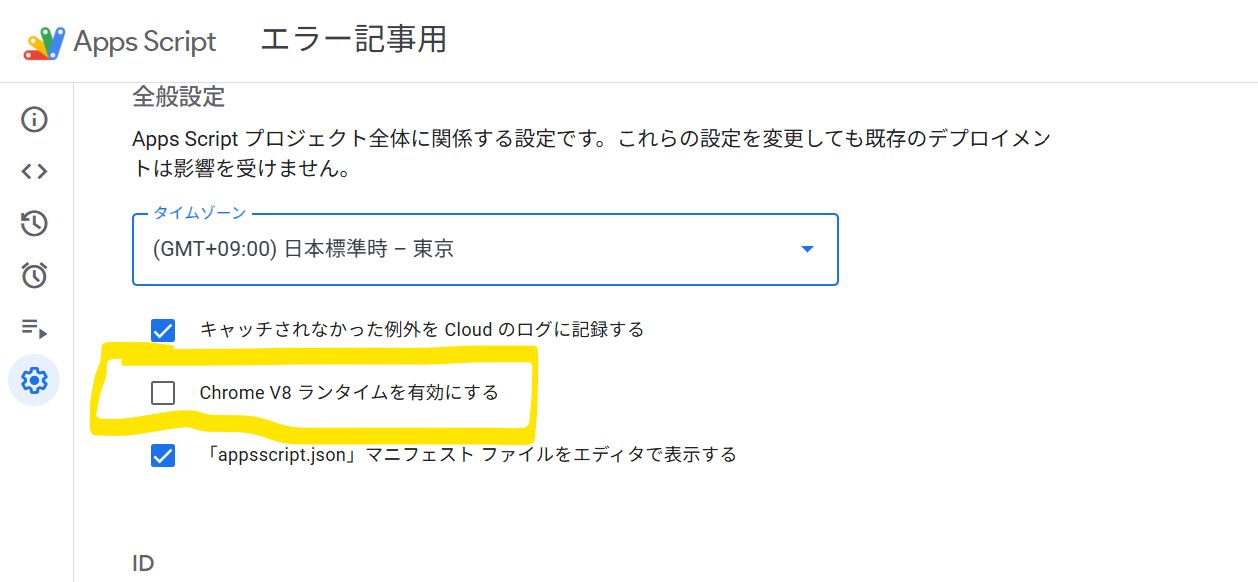The height and width of the screenshot is (582, 1258).
Task: Click the Apps Script colorful logo
Action: (x=43, y=42)
